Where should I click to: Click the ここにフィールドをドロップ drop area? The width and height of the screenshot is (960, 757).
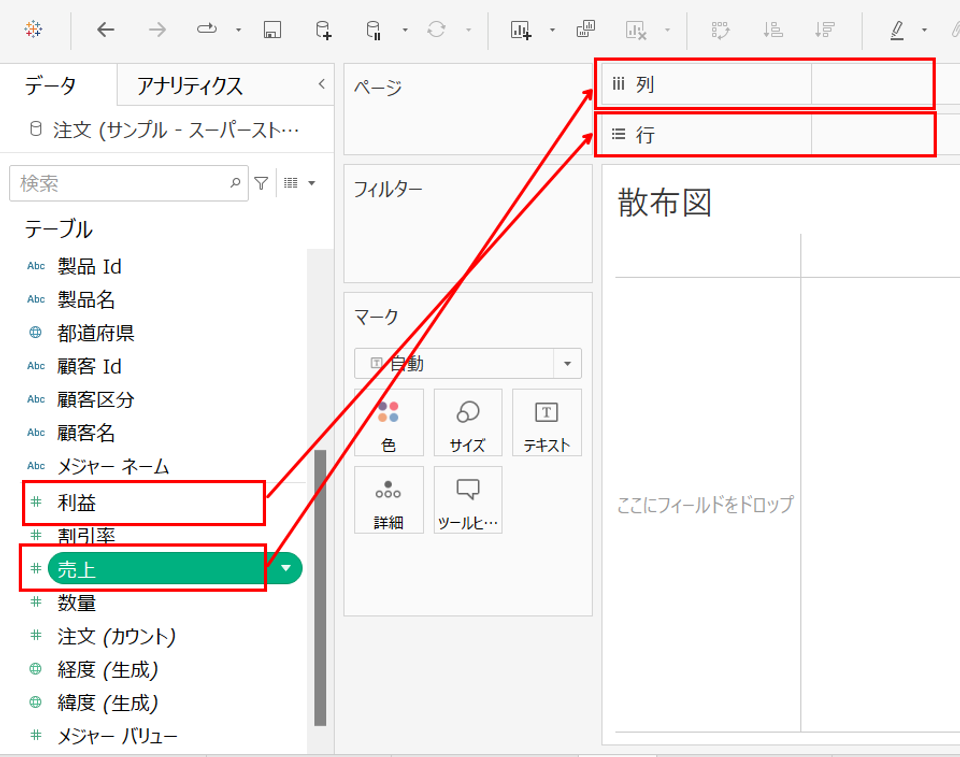tap(705, 504)
